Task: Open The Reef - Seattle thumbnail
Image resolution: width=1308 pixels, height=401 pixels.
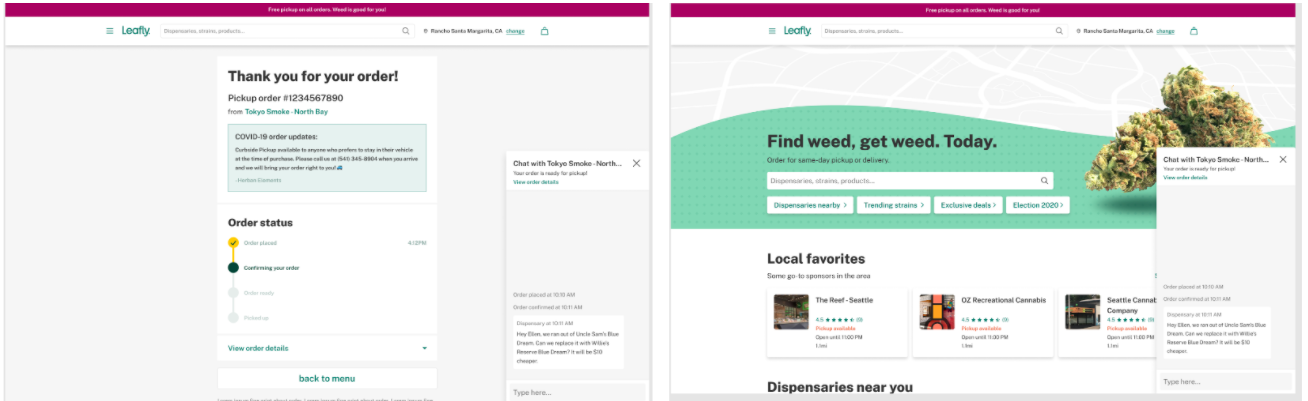Action: click(791, 312)
